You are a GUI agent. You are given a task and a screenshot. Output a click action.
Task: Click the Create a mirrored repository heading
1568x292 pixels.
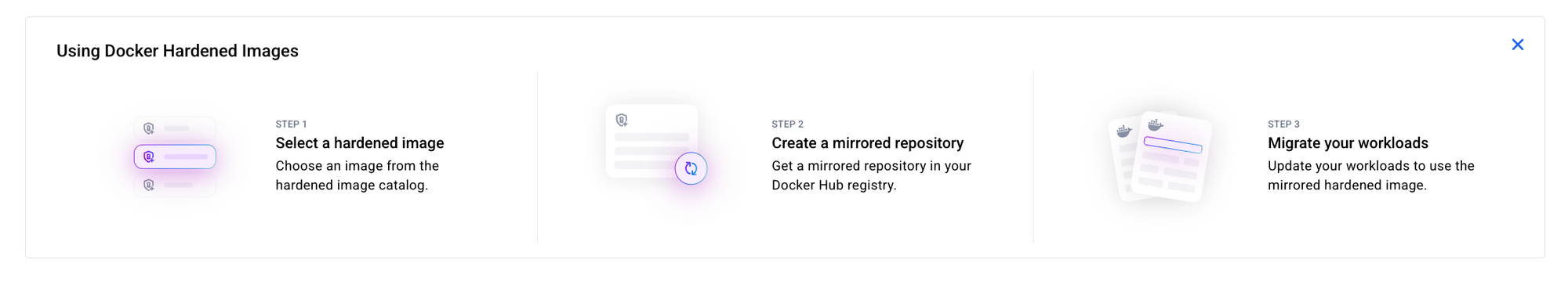[868, 143]
